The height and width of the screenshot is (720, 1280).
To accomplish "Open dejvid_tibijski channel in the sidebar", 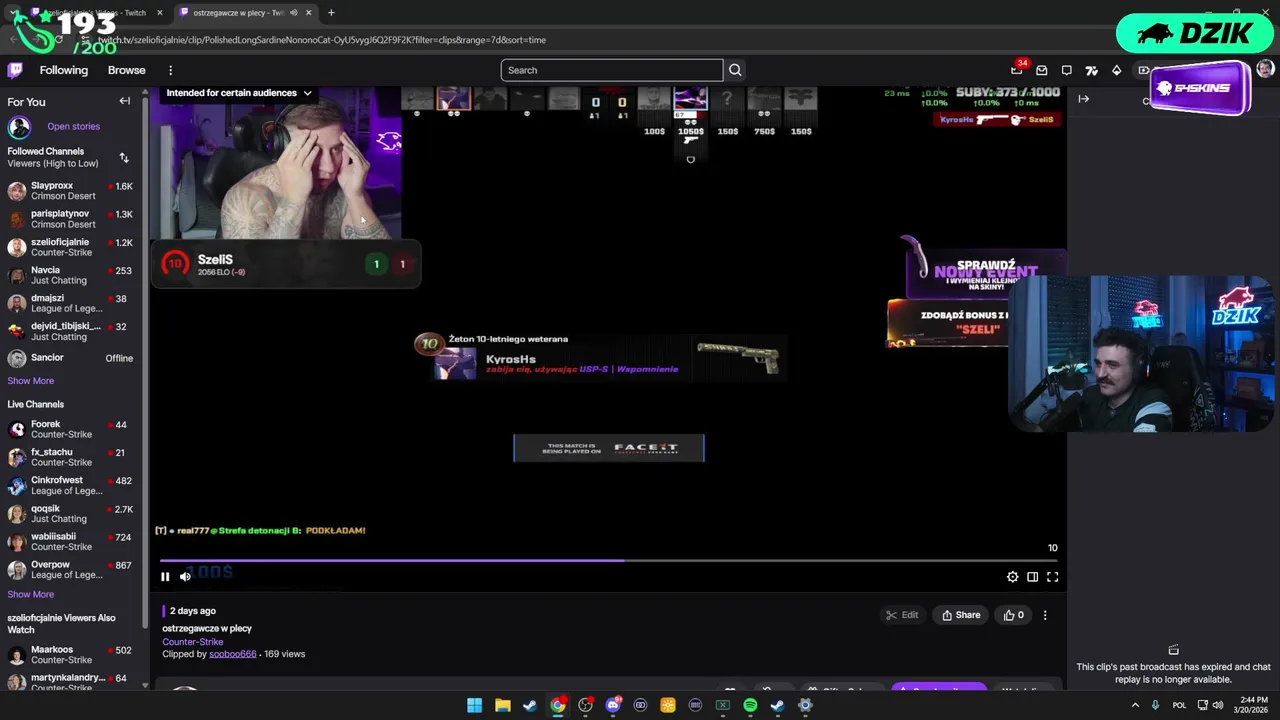I will click(x=70, y=331).
